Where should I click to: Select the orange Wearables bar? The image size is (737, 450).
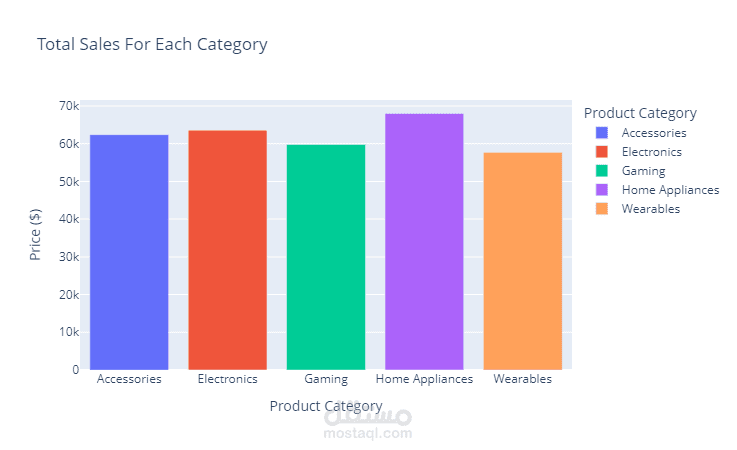522,261
